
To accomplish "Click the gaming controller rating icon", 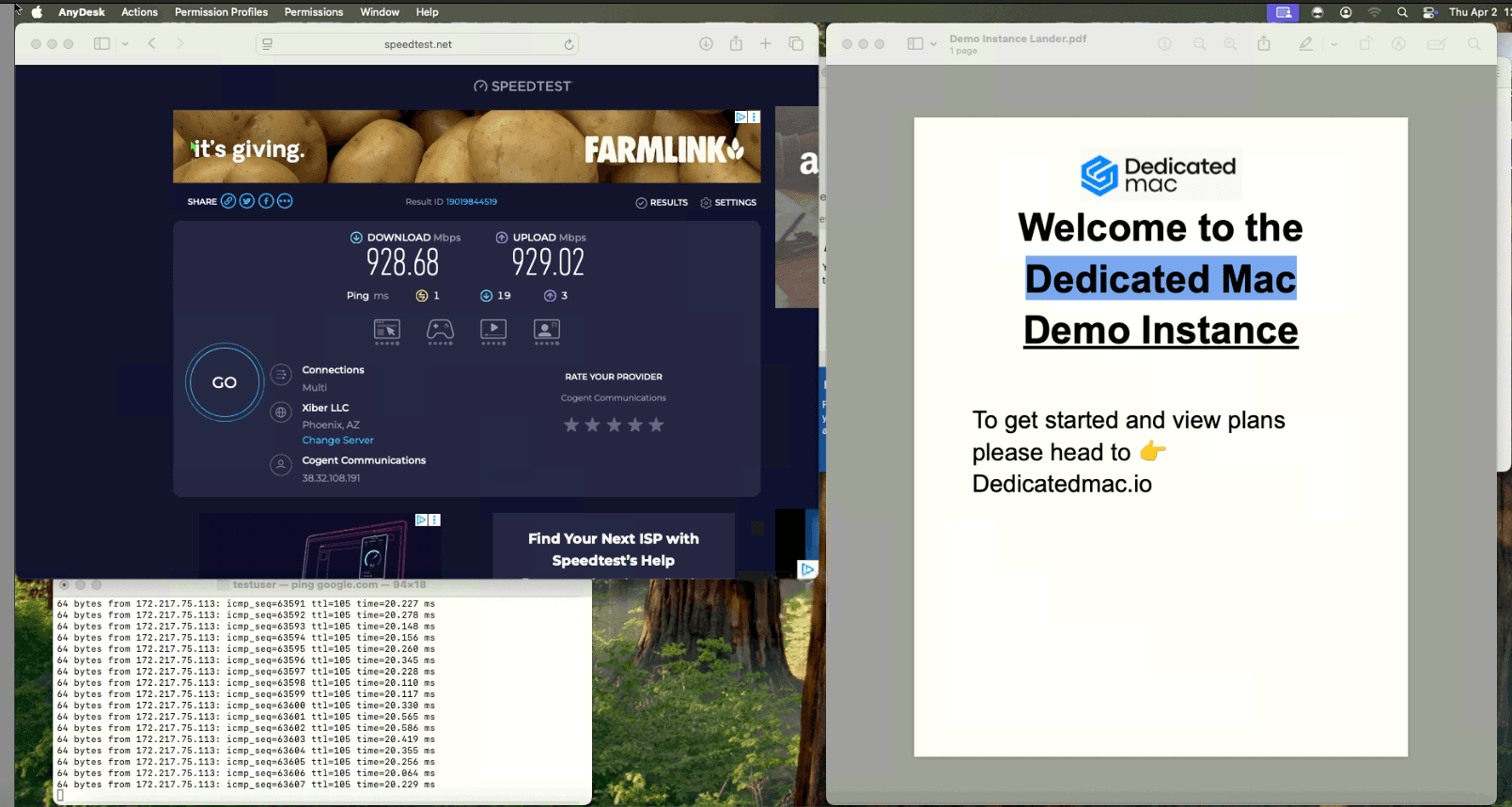I will pos(440,331).
